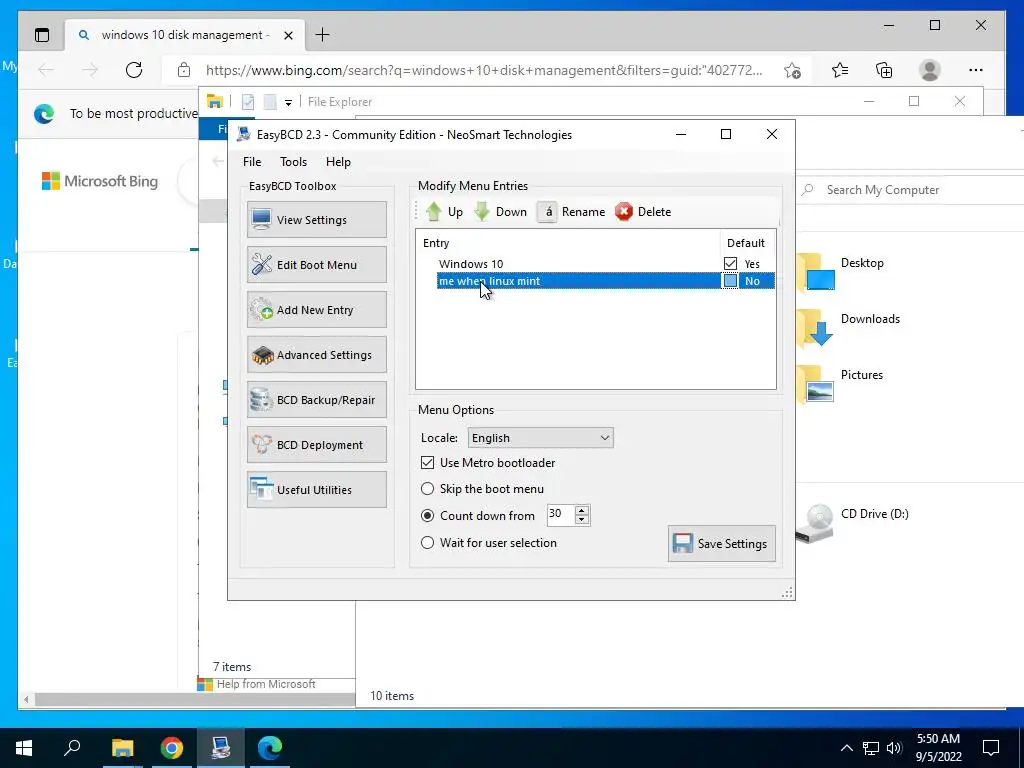Open EasyBCD File menu
The height and width of the screenshot is (768, 1024).
252,162
